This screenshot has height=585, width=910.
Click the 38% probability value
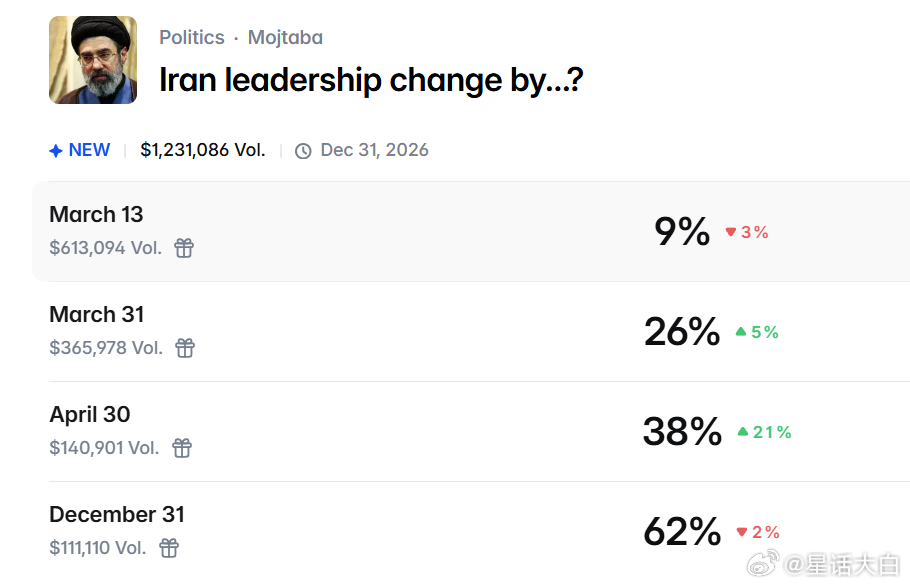click(682, 432)
